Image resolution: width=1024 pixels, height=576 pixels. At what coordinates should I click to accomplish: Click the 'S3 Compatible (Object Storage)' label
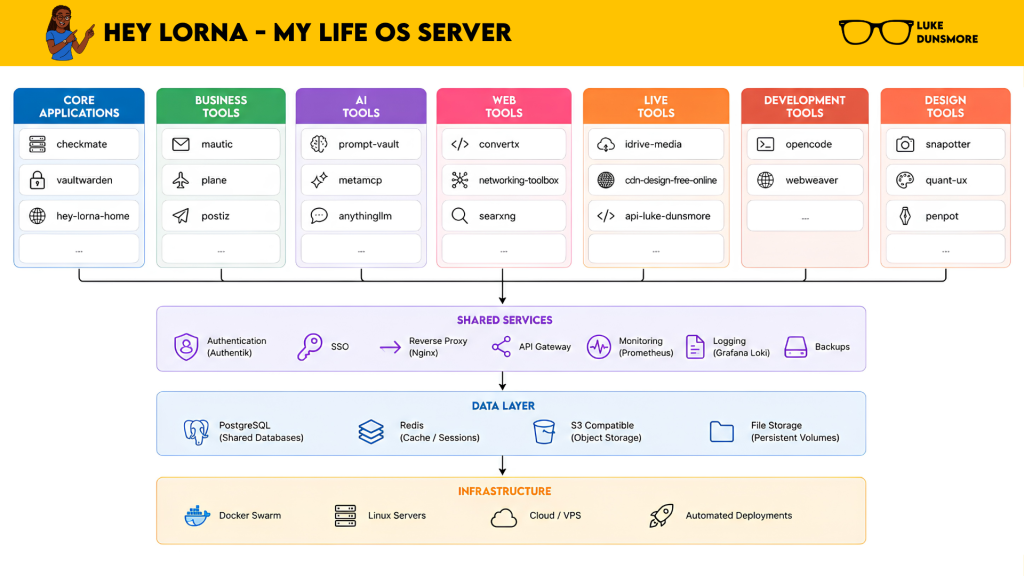coord(606,432)
